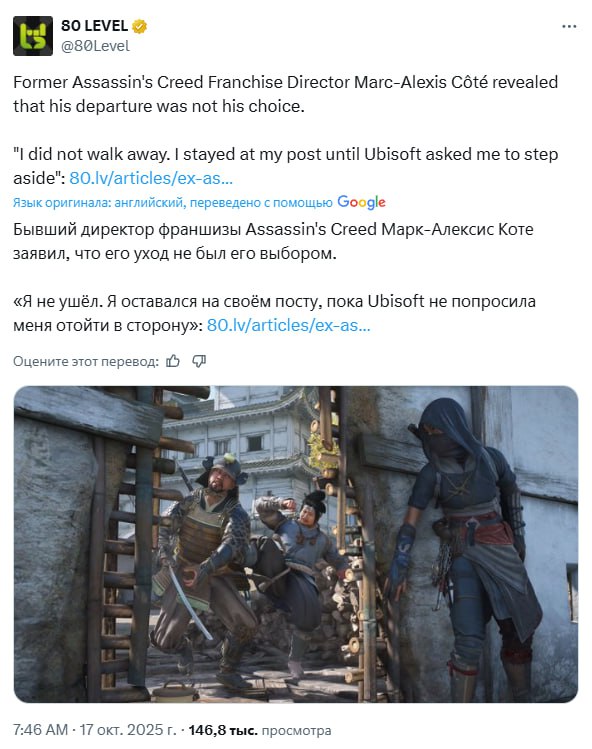Open the 80.lv article link in Russian translation
This screenshot has width=592, height=749.
coord(289,325)
